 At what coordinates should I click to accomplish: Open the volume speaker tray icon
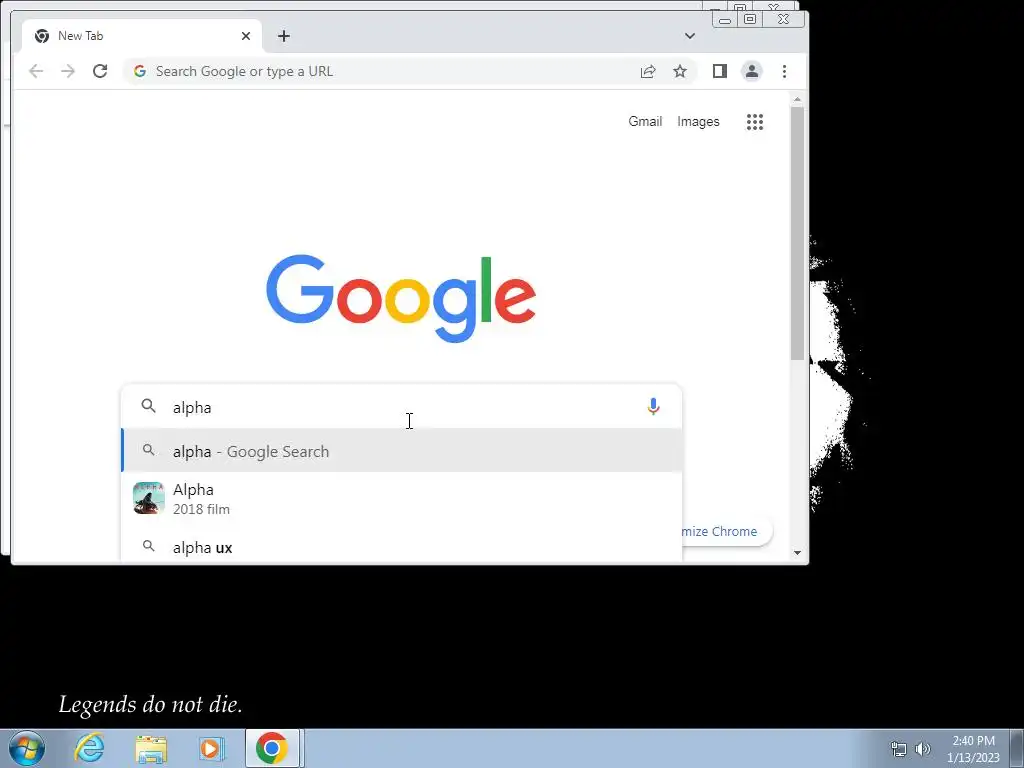[x=923, y=748]
